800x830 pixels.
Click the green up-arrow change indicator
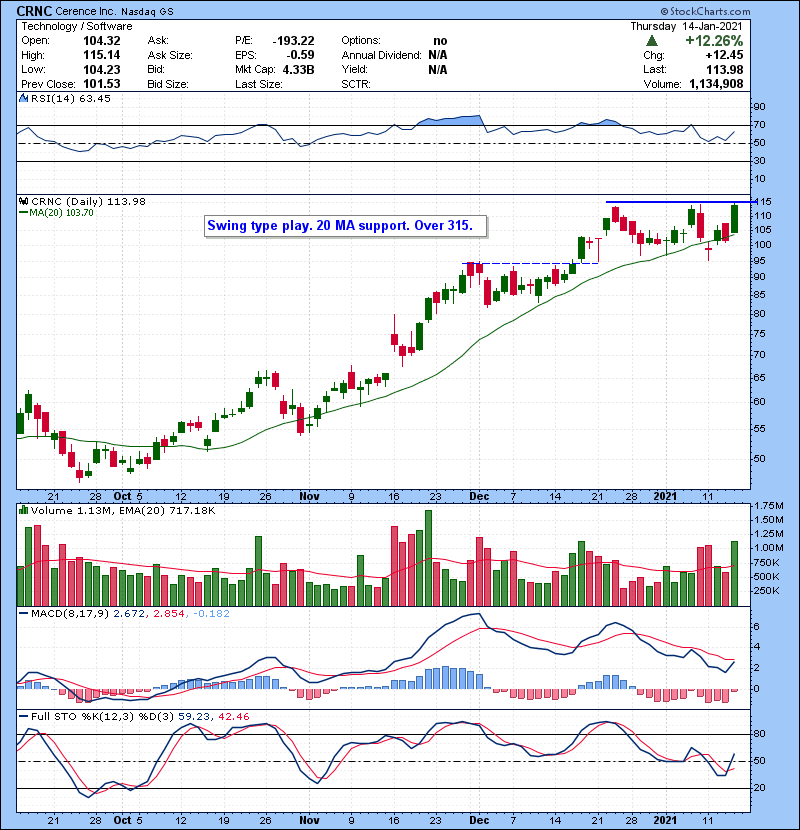(652, 40)
